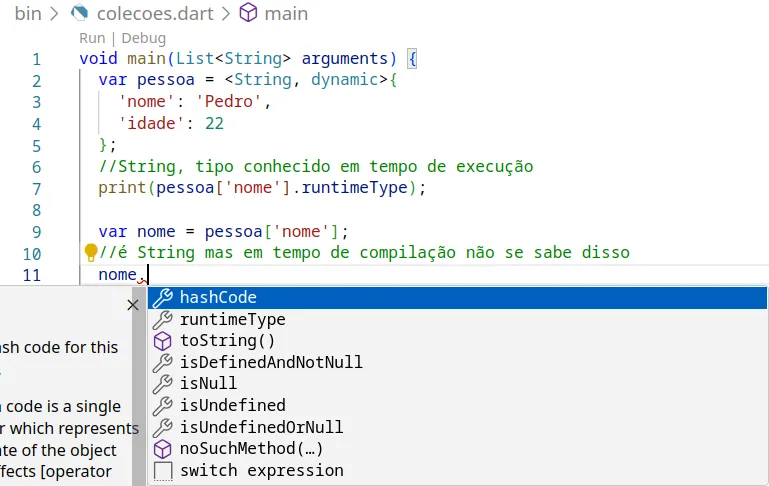Click the wrench icon beside isNull
The image size is (769, 486).
pos(163,384)
